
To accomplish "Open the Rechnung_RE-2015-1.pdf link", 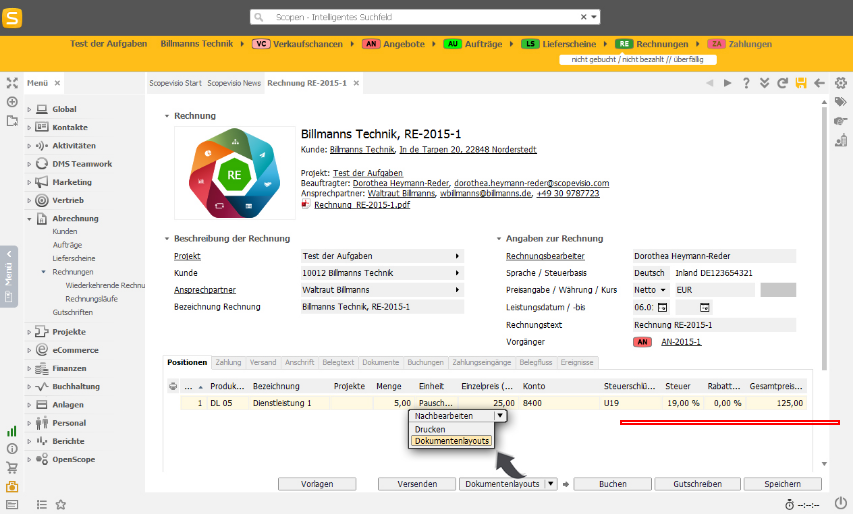I will point(362,205).
